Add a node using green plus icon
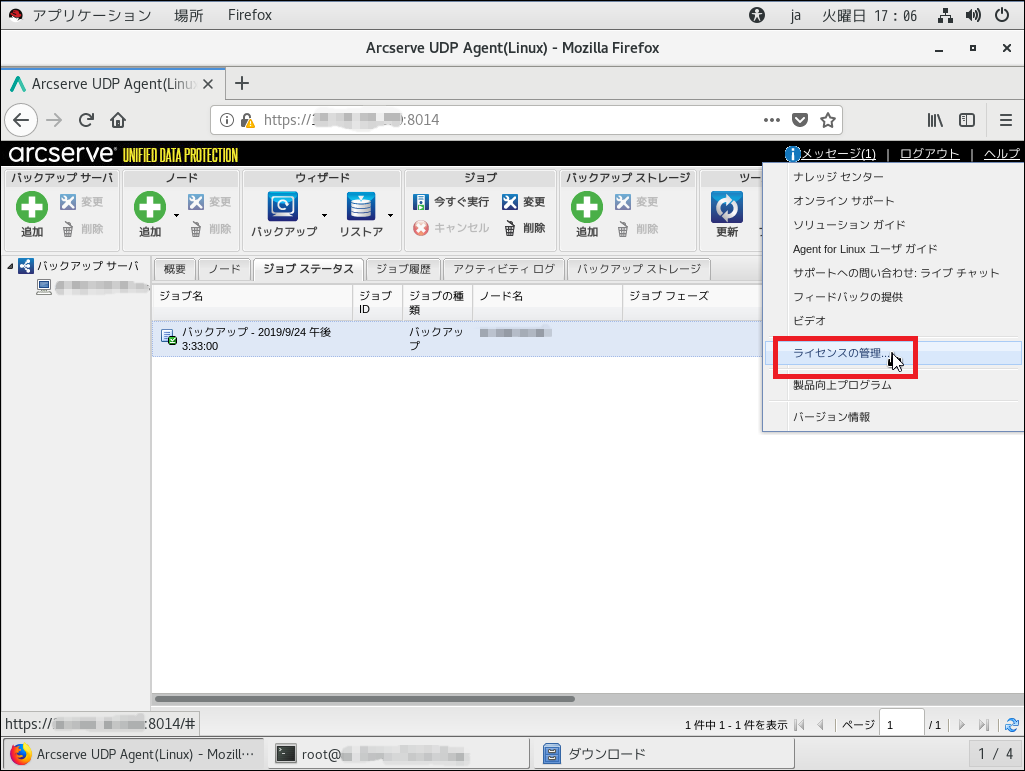 coord(150,214)
